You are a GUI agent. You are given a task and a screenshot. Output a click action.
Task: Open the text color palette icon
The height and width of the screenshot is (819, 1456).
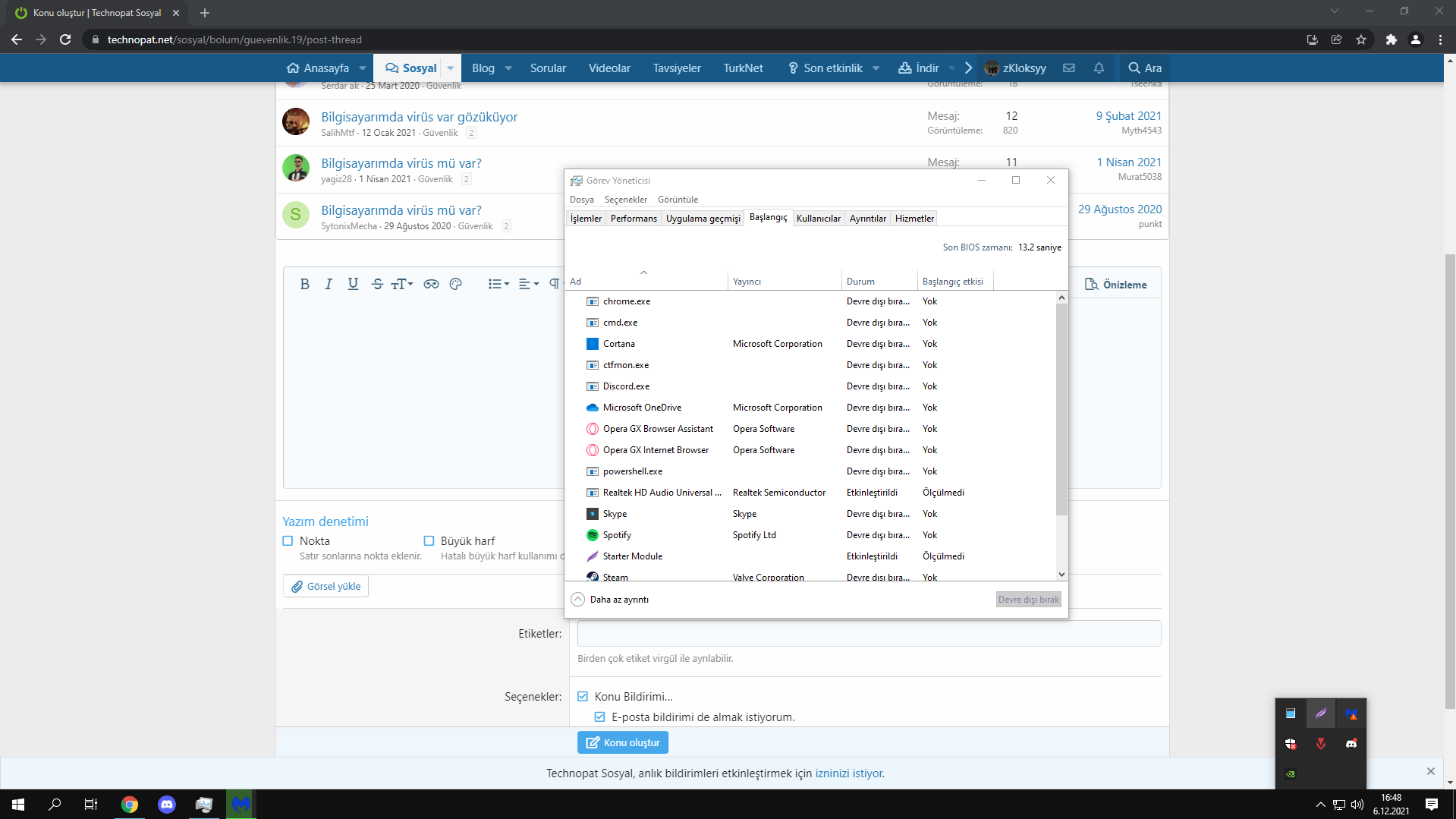(455, 284)
